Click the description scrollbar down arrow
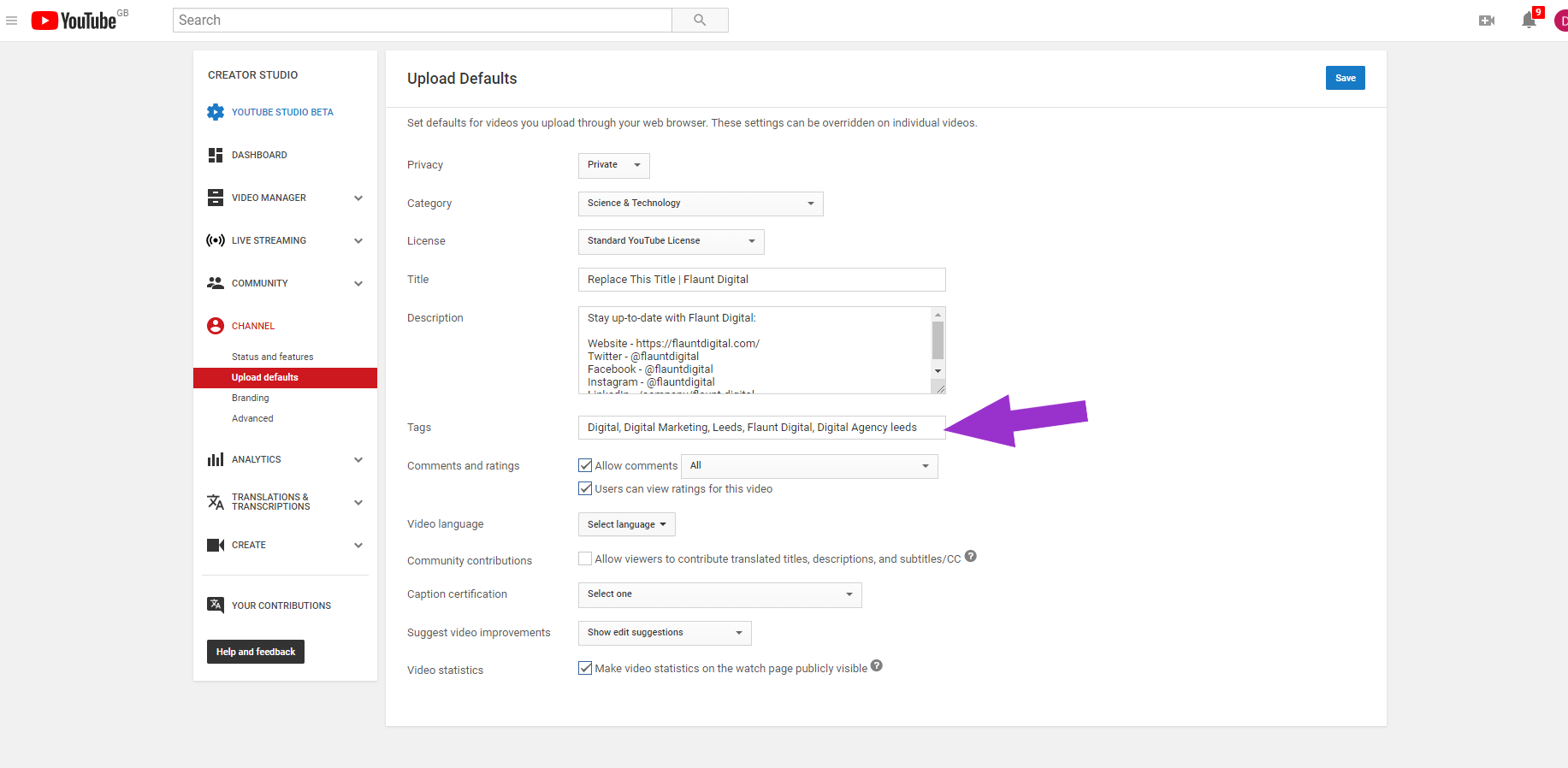 (938, 370)
